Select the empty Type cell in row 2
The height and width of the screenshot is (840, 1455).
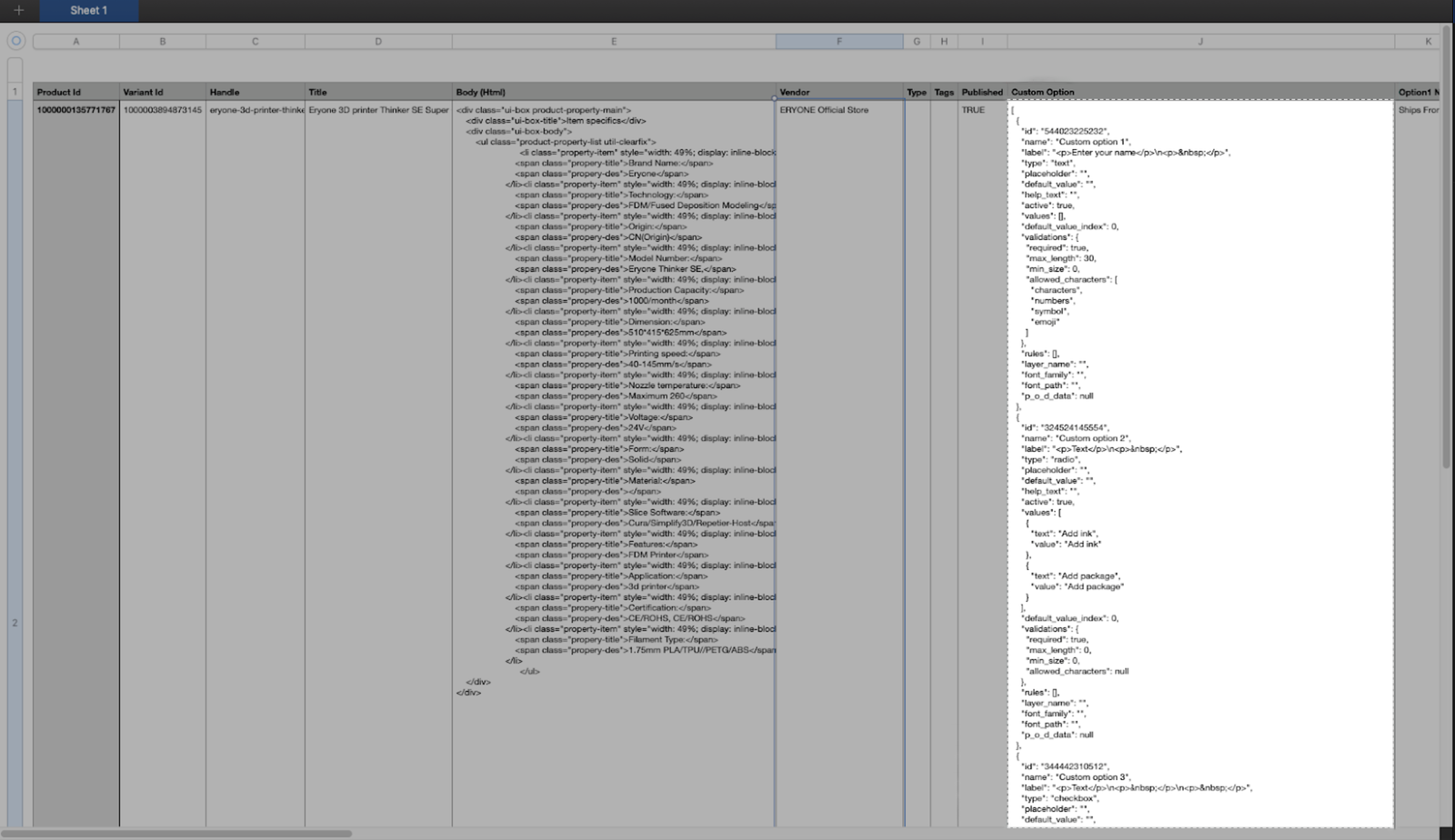click(917, 464)
